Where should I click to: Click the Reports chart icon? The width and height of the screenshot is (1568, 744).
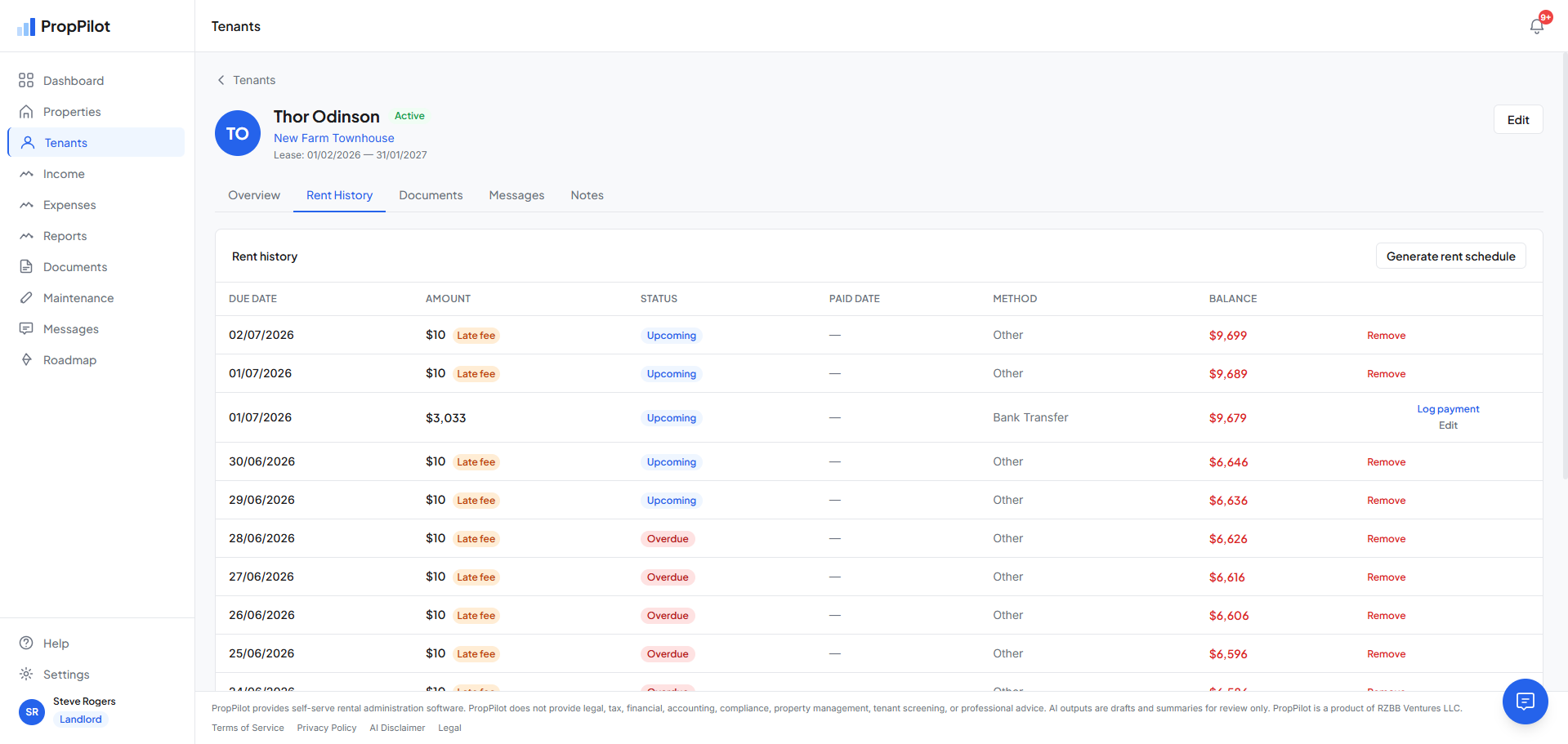click(26, 235)
